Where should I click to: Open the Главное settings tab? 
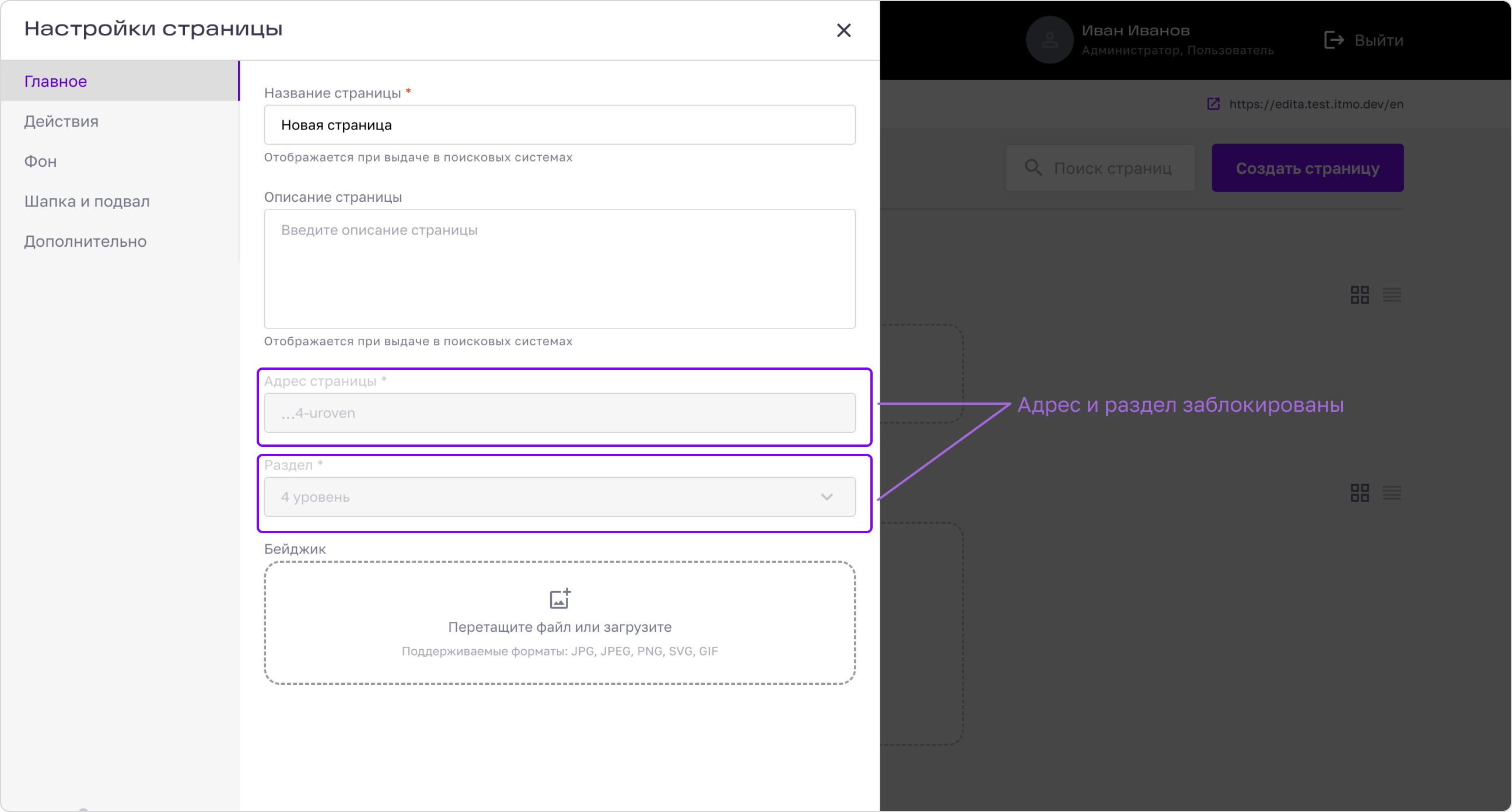[120, 81]
